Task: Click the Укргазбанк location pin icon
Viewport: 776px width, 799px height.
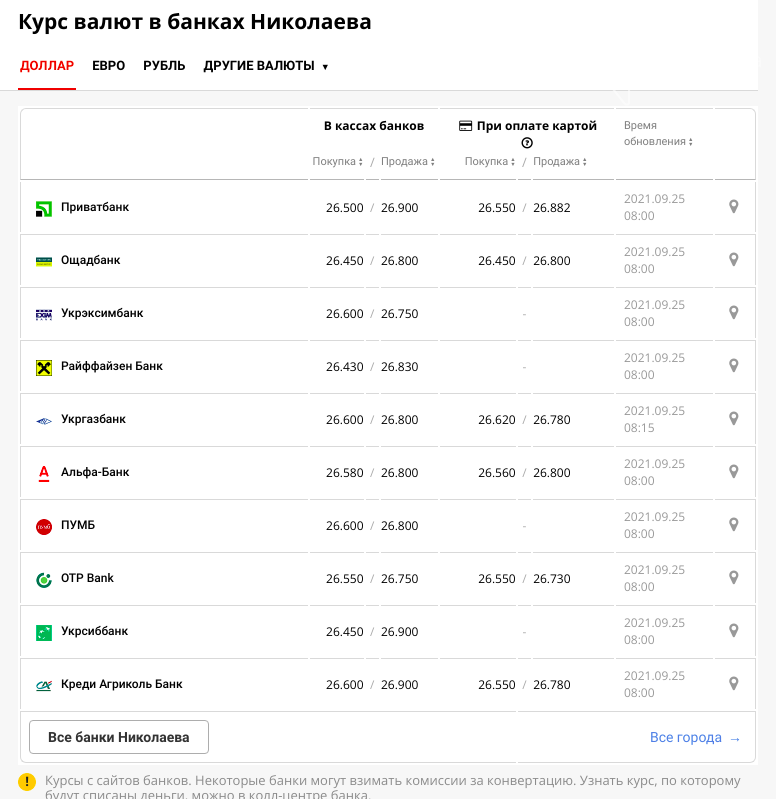Action: 733,419
